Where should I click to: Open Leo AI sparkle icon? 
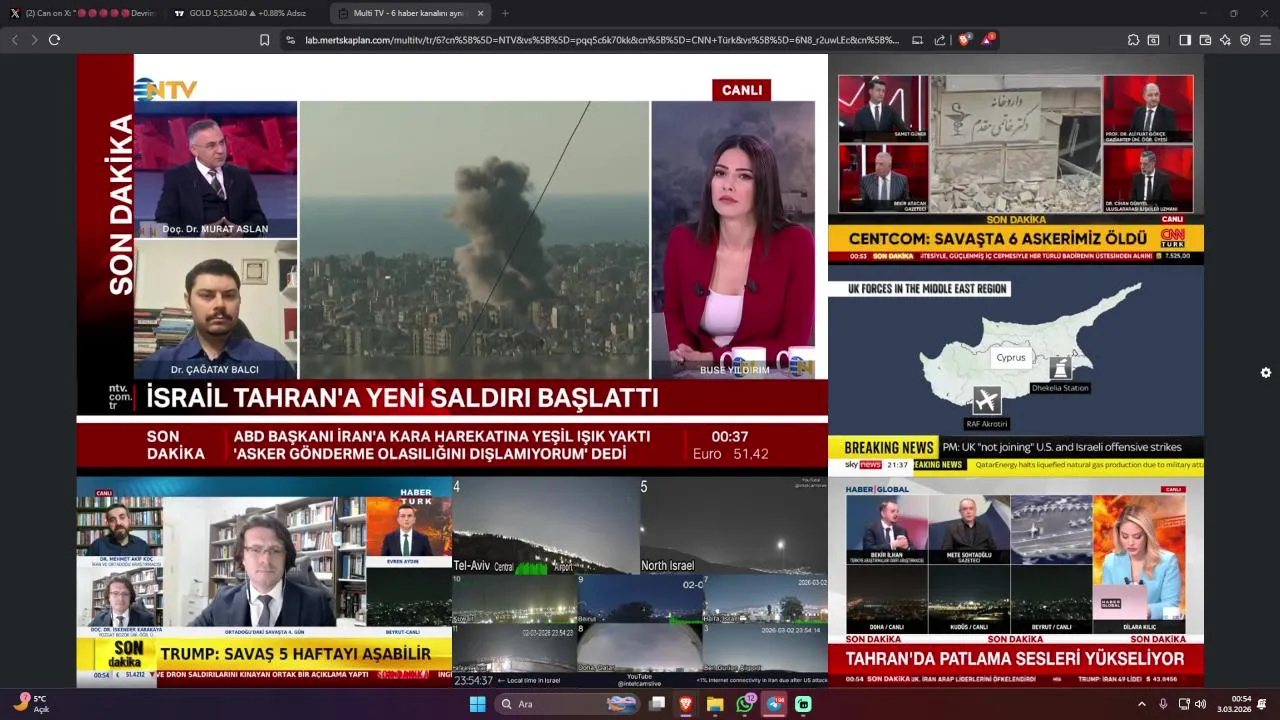[1225, 40]
